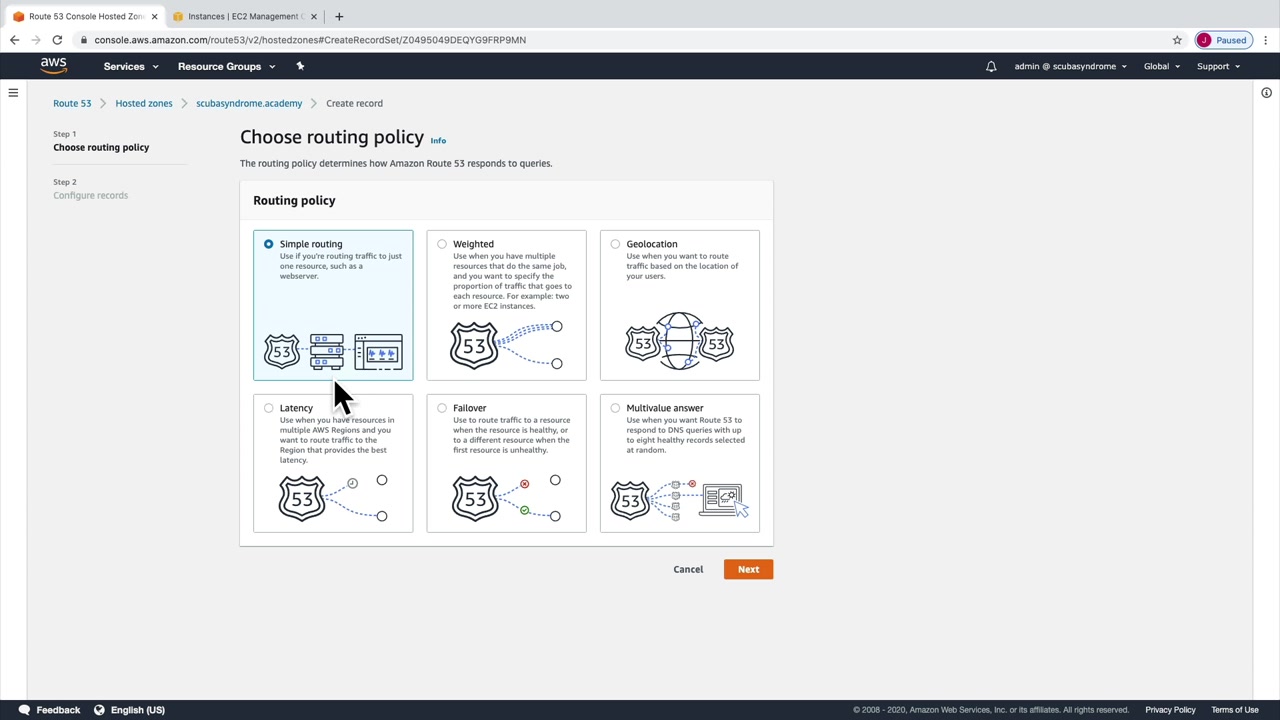This screenshot has height=720, width=1280.
Task: Toggle the left navigation hamburger menu
Action: [x=13, y=93]
